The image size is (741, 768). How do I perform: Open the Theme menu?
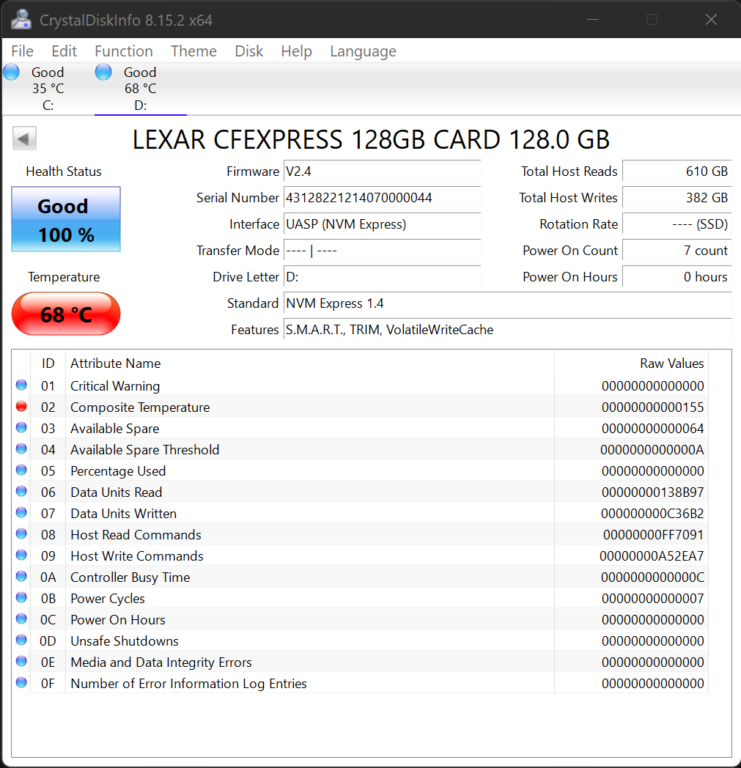coord(194,51)
